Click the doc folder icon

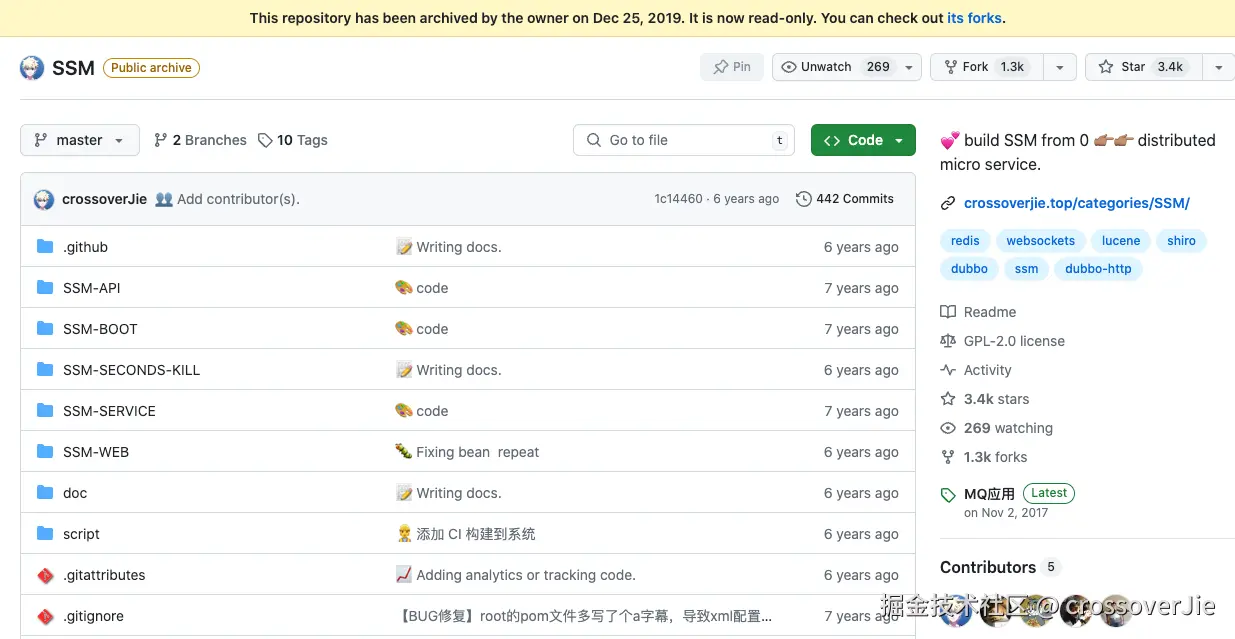click(x=45, y=493)
